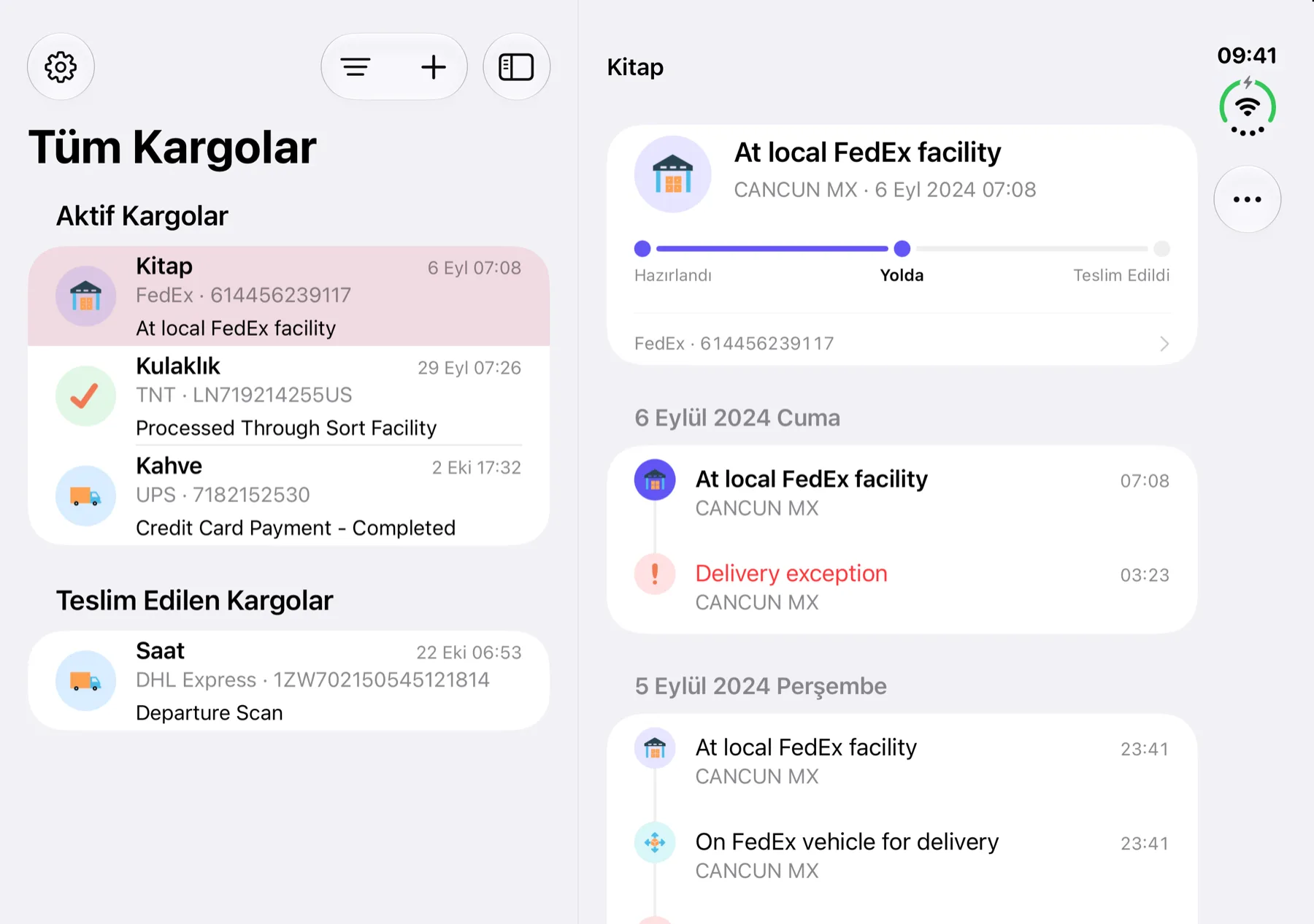This screenshot has height=924, width=1314.
Task: Open settings with the gear icon
Action: click(61, 67)
